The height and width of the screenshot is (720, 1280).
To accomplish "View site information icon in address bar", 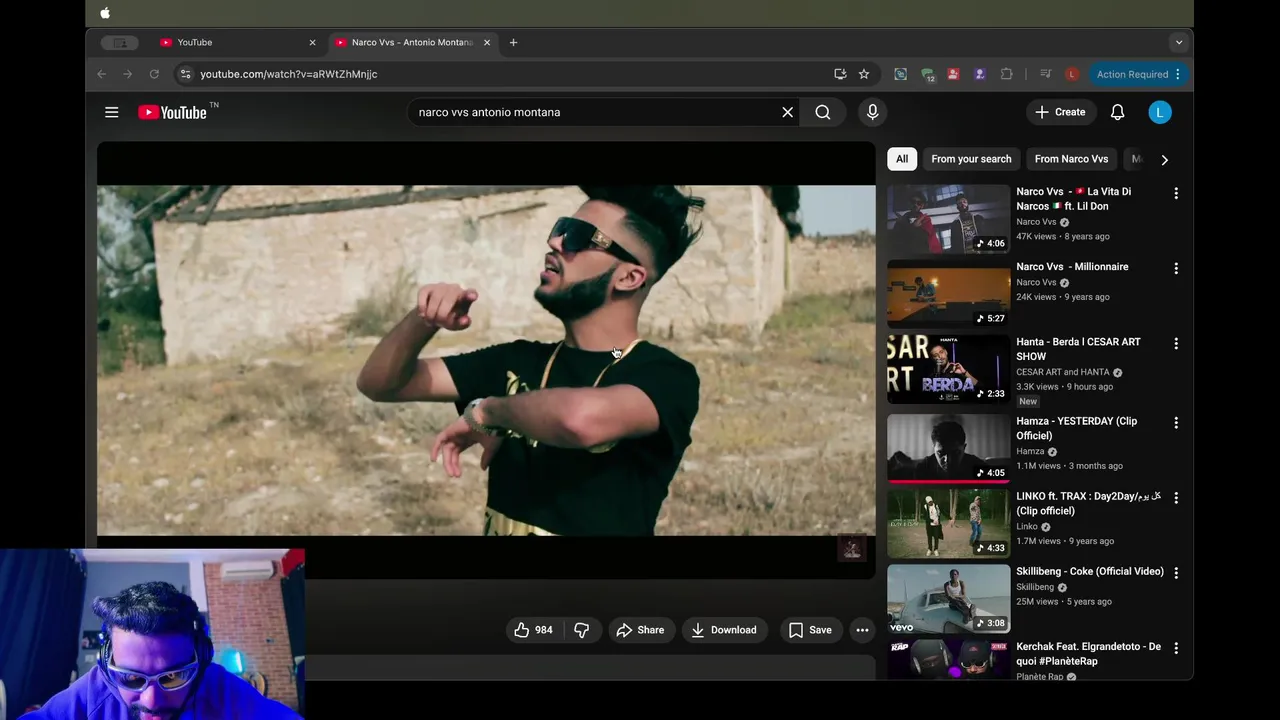I will [x=184, y=74].
